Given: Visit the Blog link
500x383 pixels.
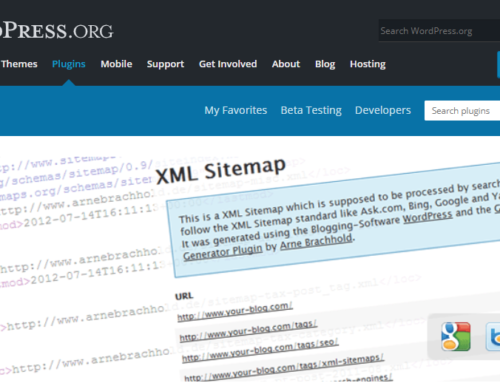Looking at the screenshot, I should [325, 64].
